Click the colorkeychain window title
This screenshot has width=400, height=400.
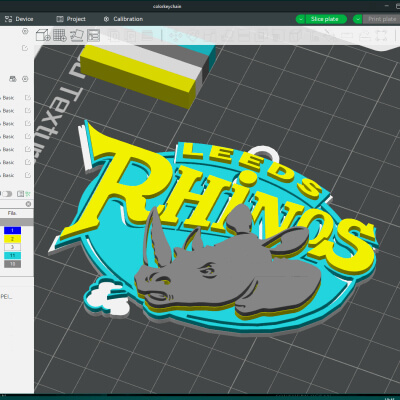click(167, 6)
